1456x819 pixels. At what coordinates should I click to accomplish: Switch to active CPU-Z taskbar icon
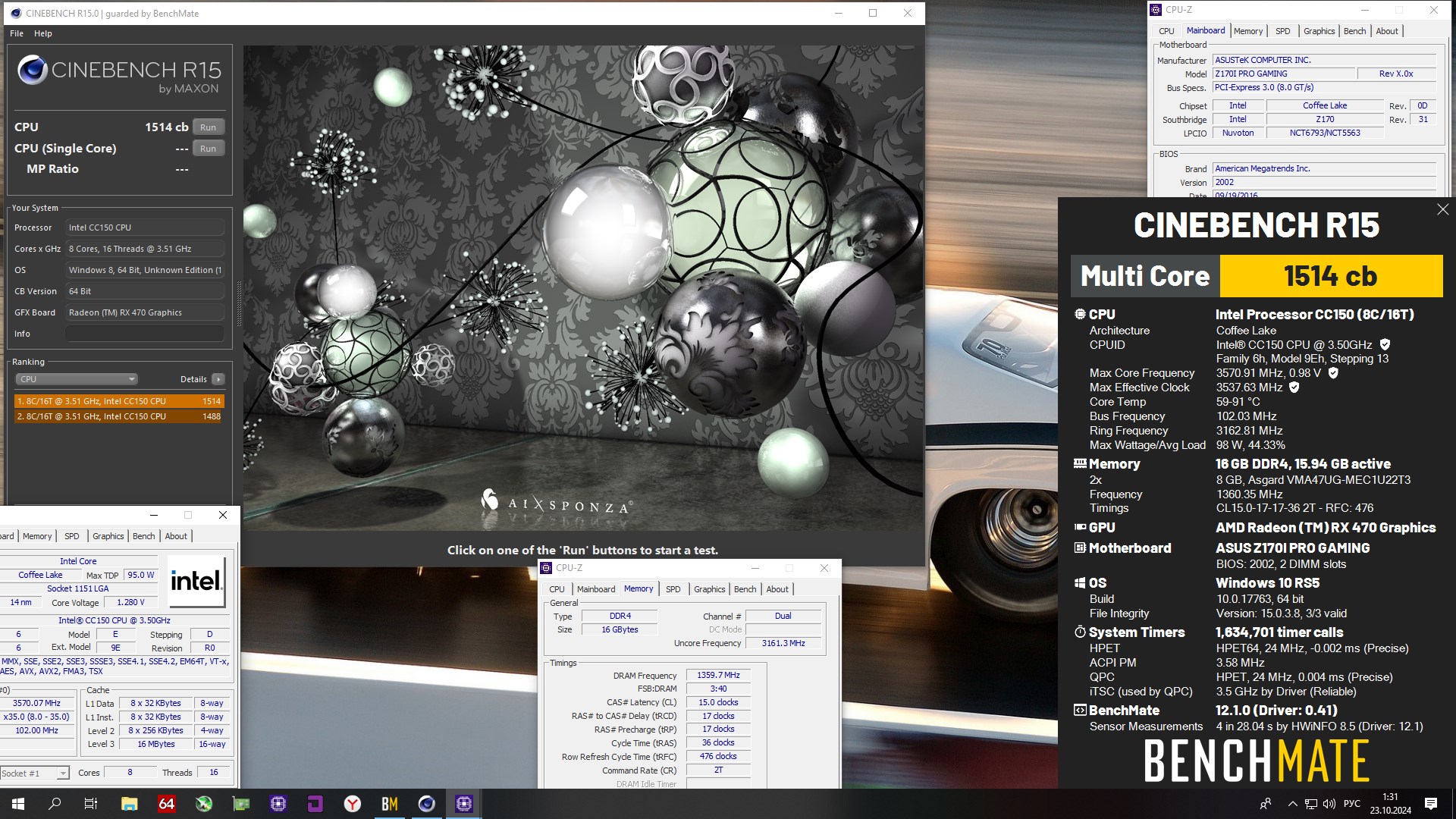(x=463, y=804)
